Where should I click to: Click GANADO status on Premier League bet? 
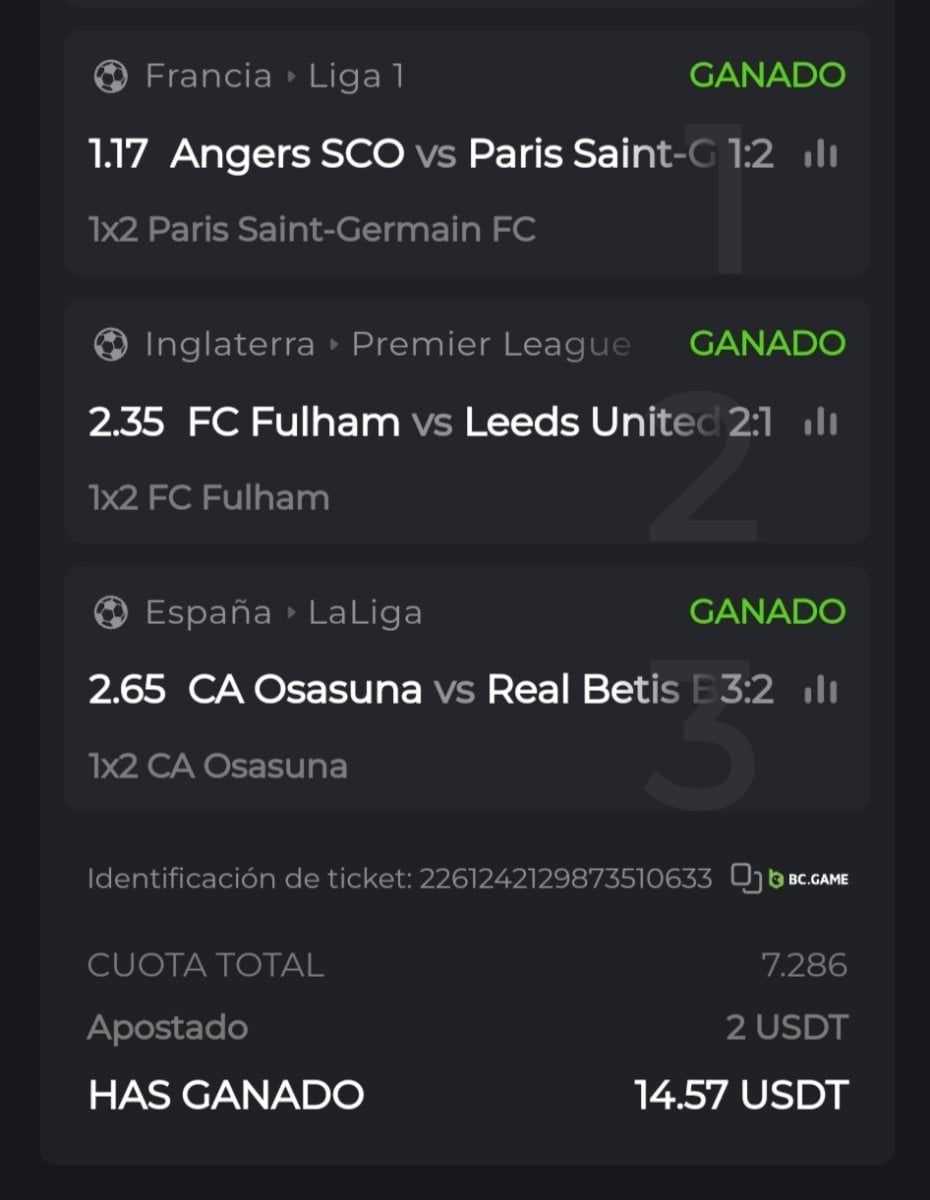point(767,343)
